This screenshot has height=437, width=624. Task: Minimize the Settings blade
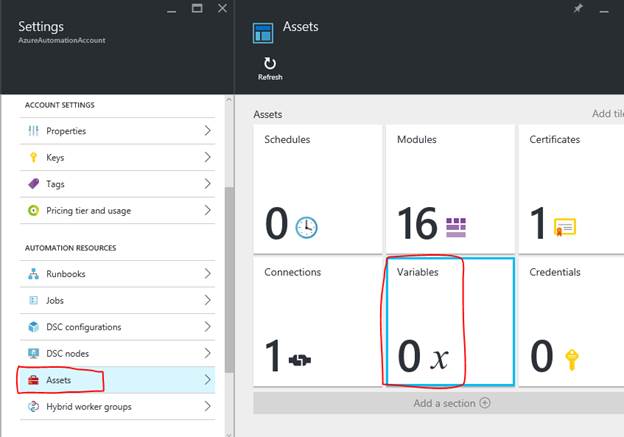click(x=172, y=12)
